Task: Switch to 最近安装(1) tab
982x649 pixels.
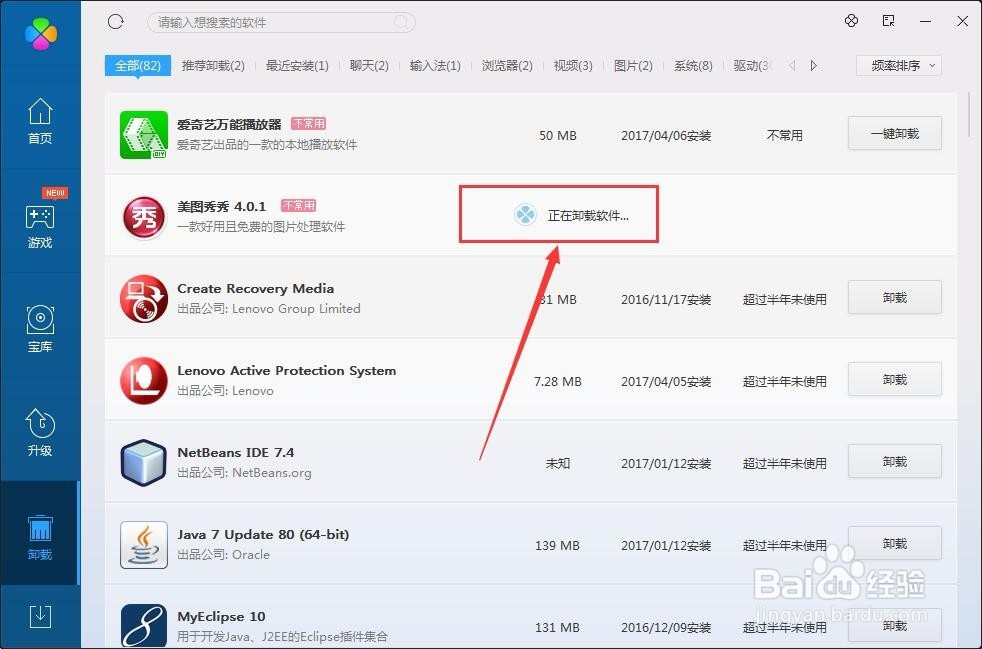Action: [x=297, y=65]
